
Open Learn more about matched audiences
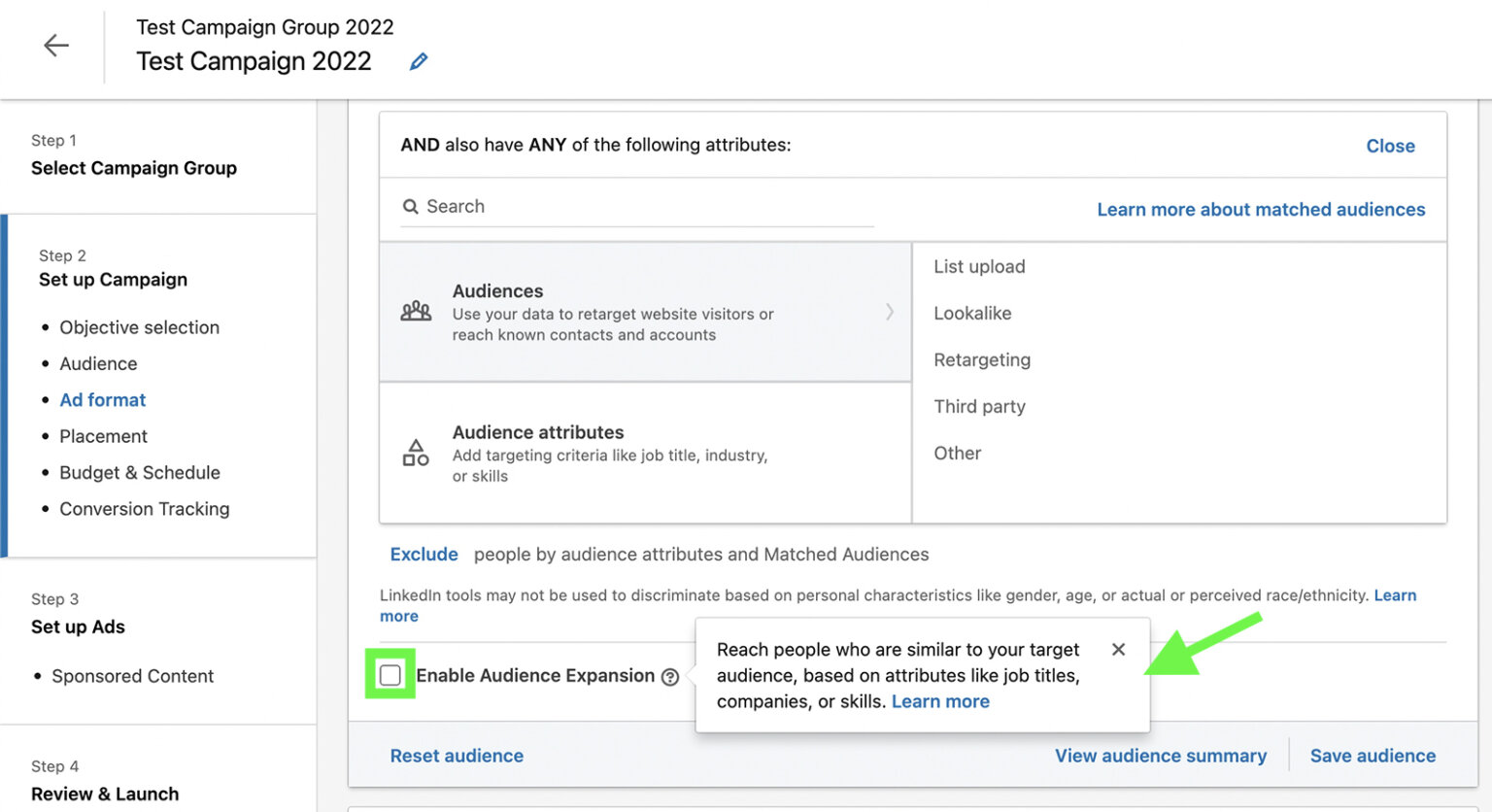pos(1261,210)
